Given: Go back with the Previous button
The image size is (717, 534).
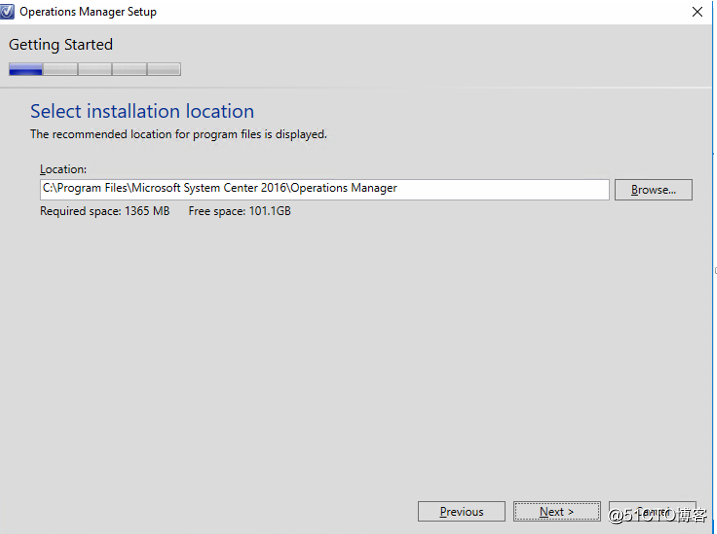Looking at the screenshot, I should 461,511.
